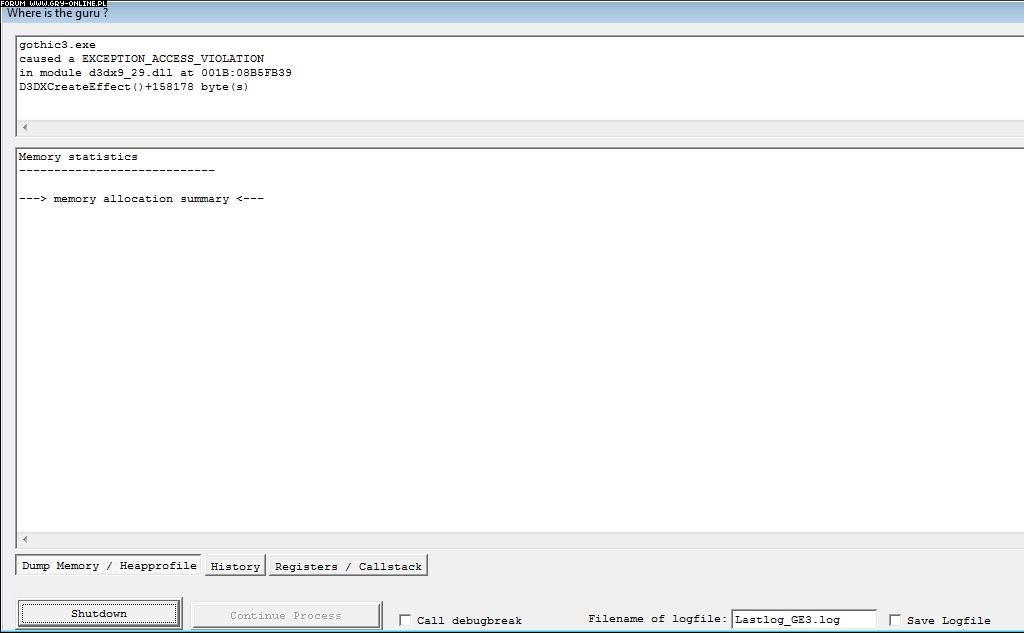Click the Memory statistics heading text
1024x633 pixels.
point(78,157)
